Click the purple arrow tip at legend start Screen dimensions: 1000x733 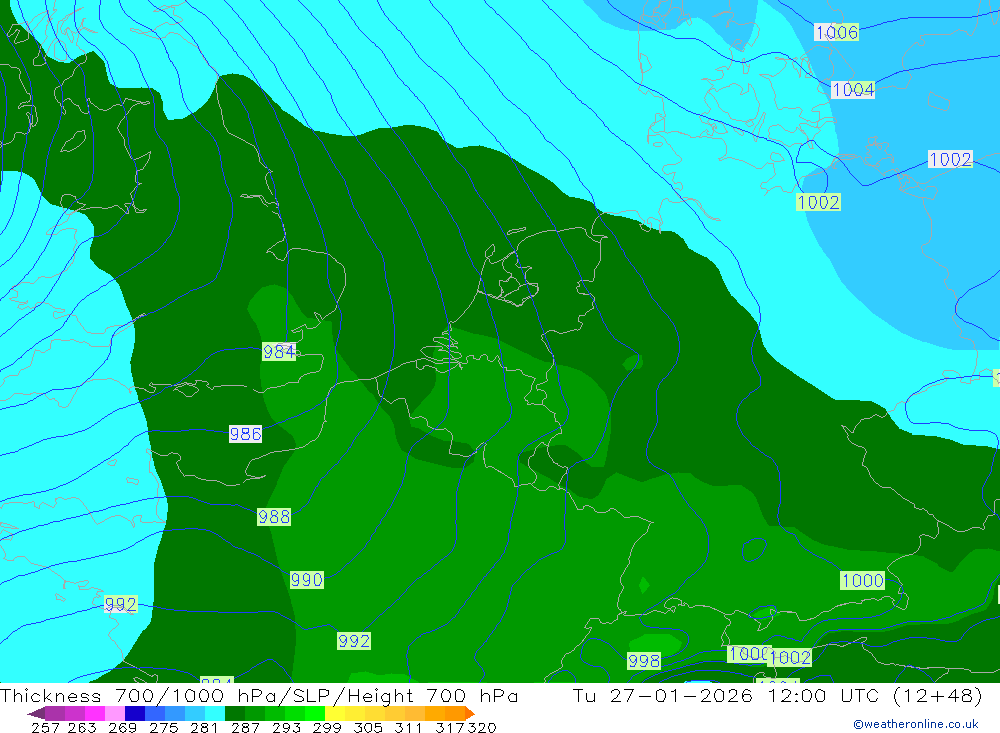click(36, 713)
